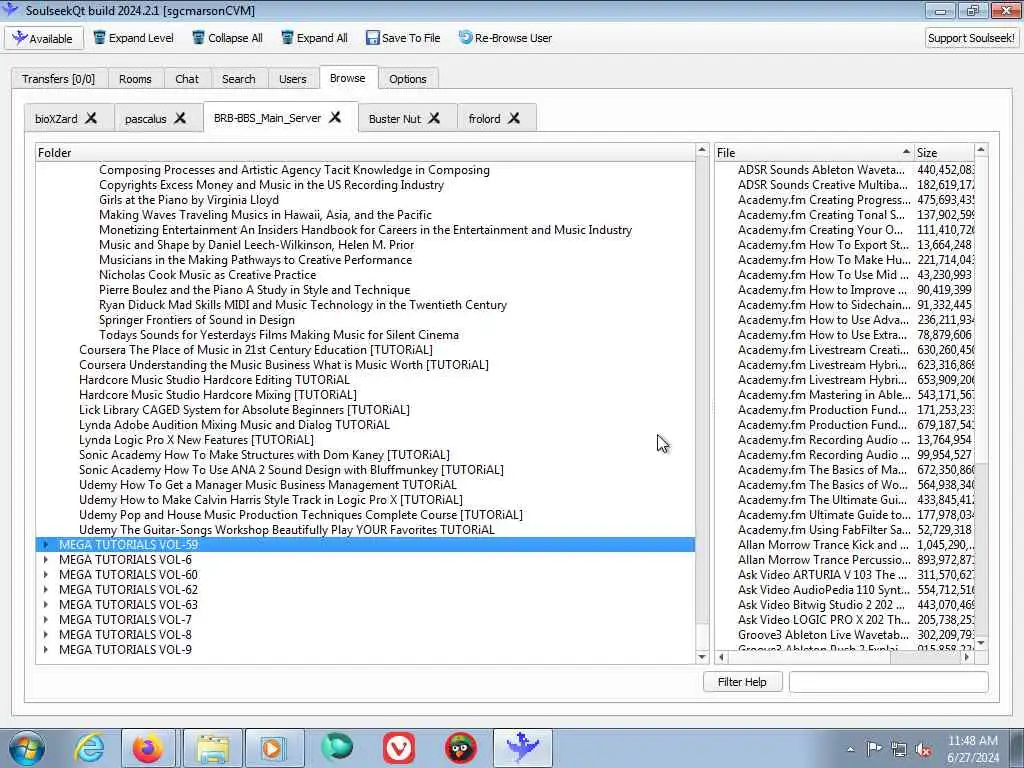This screenshot has width=1024, height=768.
Task: Sort the file list by the Size column header
Action: coord(944,153)
